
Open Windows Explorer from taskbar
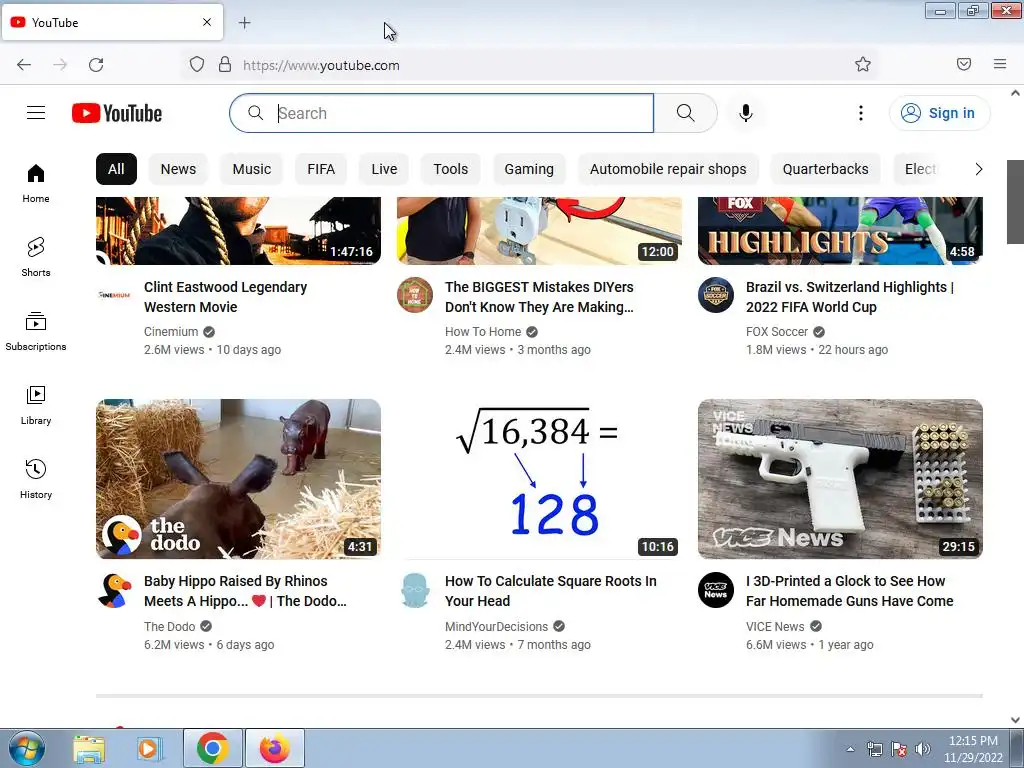(x=89, y=748)
